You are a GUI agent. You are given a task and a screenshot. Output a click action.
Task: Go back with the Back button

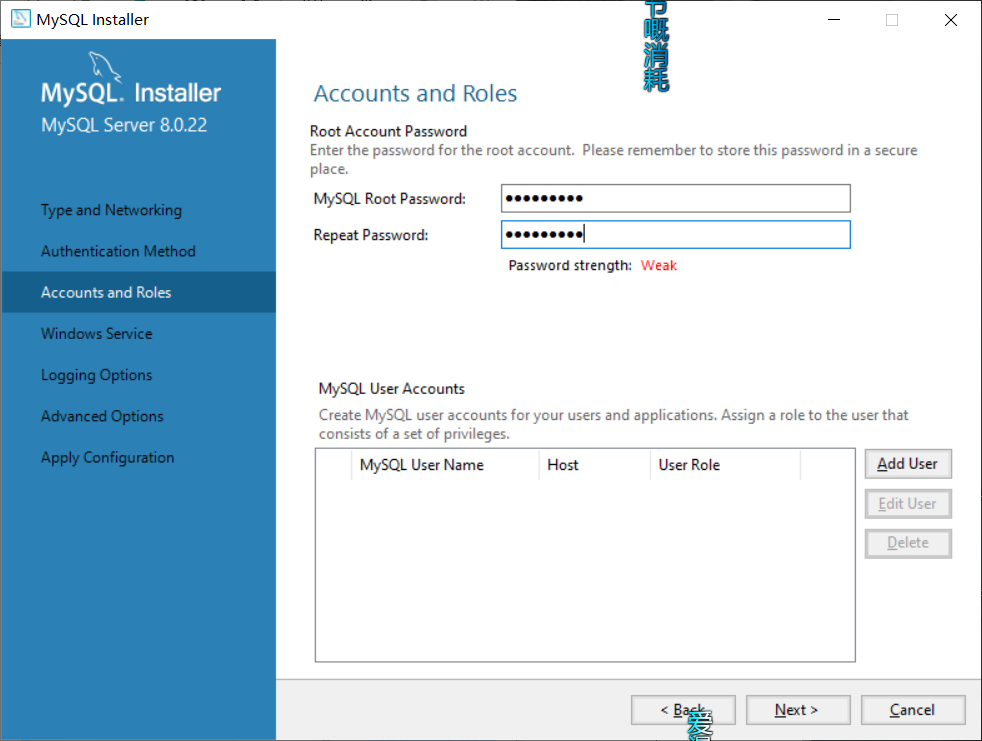pyautogui.click(x=683, y=710)
